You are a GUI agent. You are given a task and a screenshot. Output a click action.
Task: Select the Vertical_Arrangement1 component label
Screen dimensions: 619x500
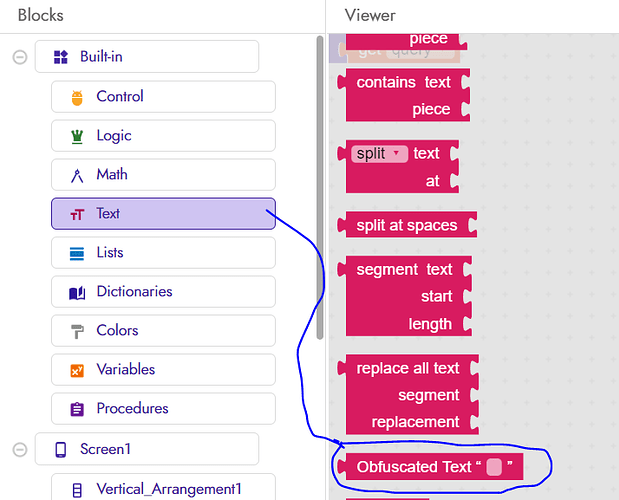169,489
